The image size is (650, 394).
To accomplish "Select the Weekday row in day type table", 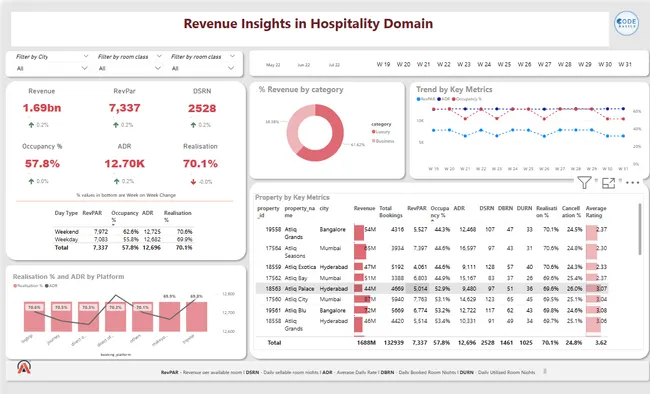I will pyautogui.click(x=123, y=239).
